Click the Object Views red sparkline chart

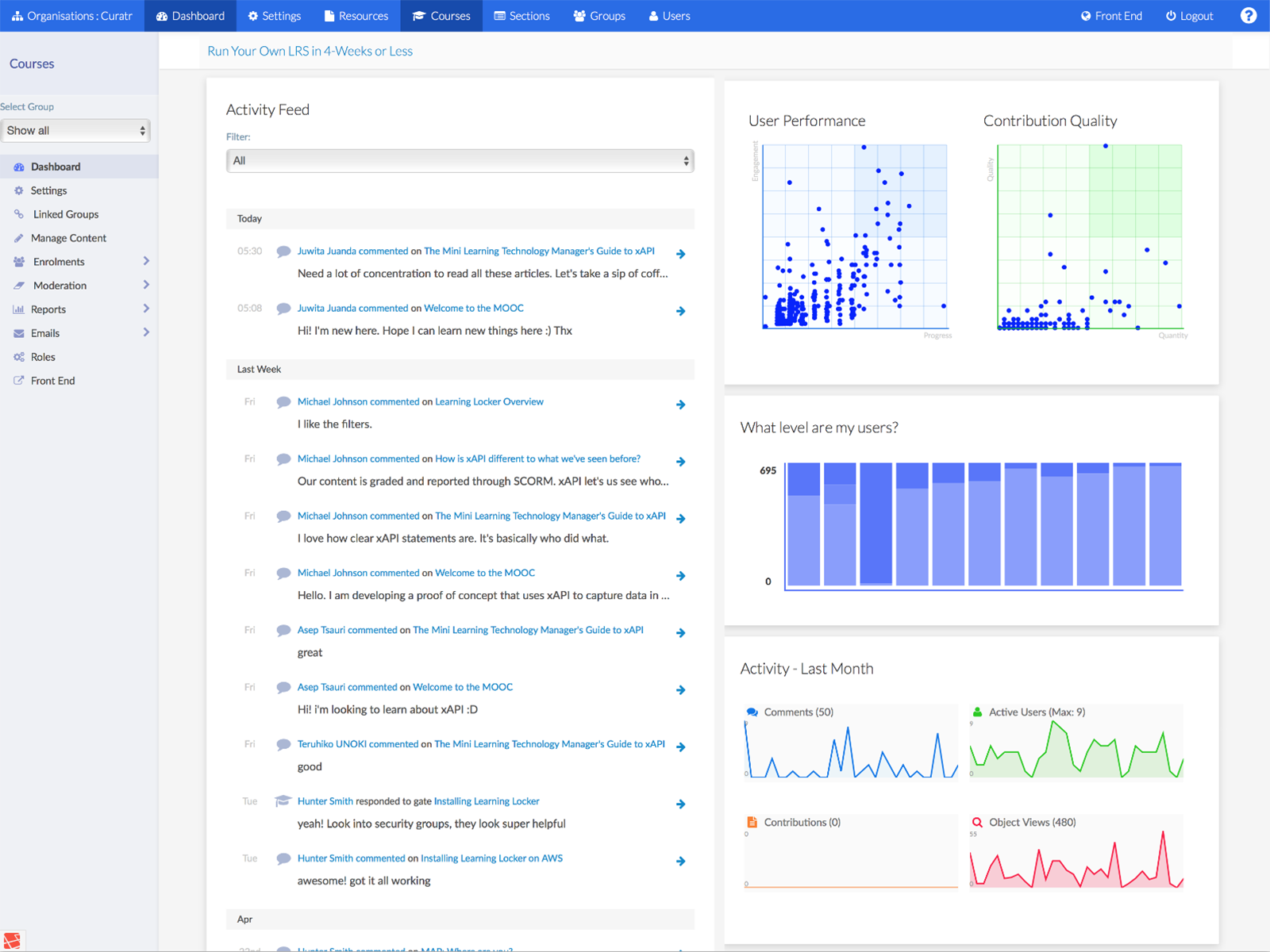pos(1076,859)
